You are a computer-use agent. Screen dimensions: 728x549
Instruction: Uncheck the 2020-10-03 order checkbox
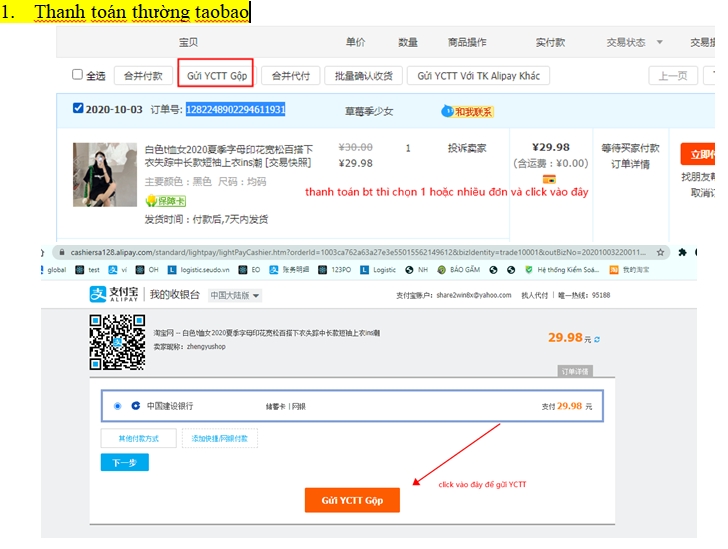click(x=79, y=109)
